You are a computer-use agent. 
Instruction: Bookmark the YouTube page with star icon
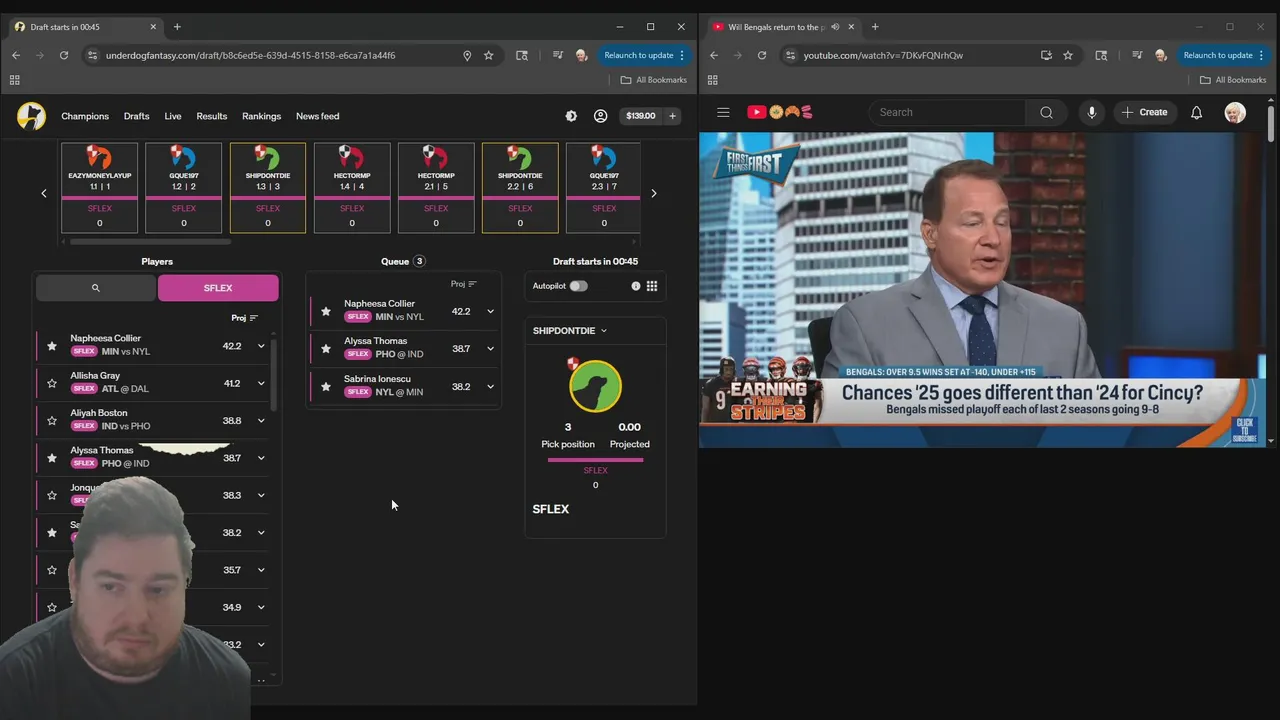point(1068,55)
